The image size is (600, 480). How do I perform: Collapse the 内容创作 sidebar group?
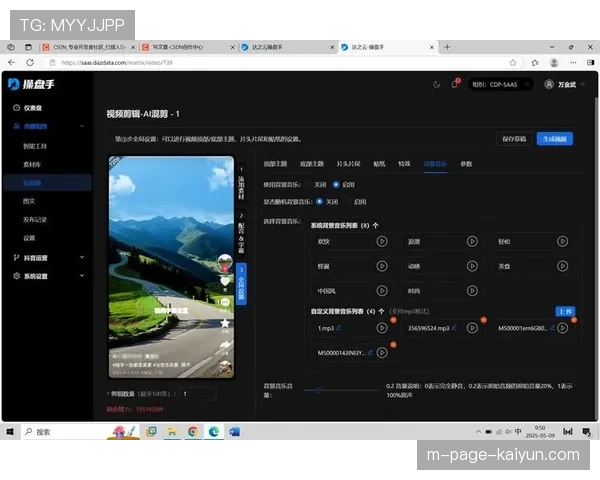click(x=82, y=126)
